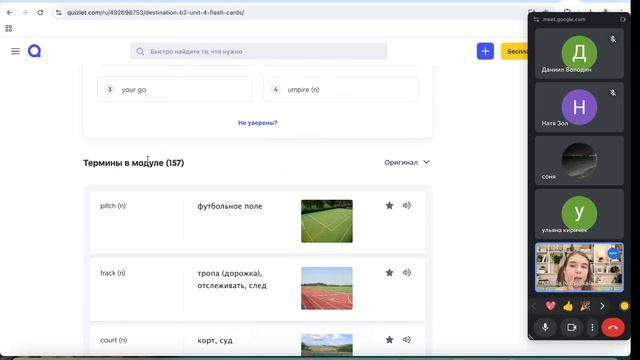Focus the Quizlet search field
The height and width of the screenshot is (360, 640).
point(259,51)
